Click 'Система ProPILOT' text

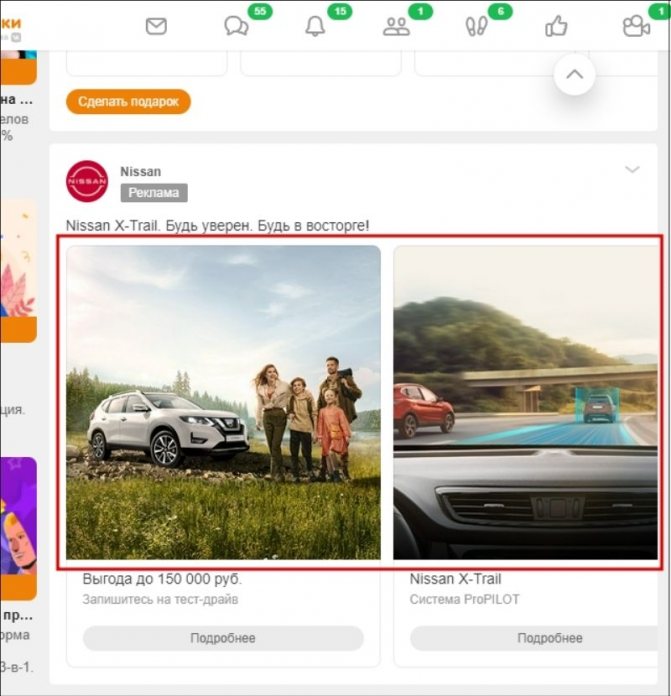pos(464,599)
